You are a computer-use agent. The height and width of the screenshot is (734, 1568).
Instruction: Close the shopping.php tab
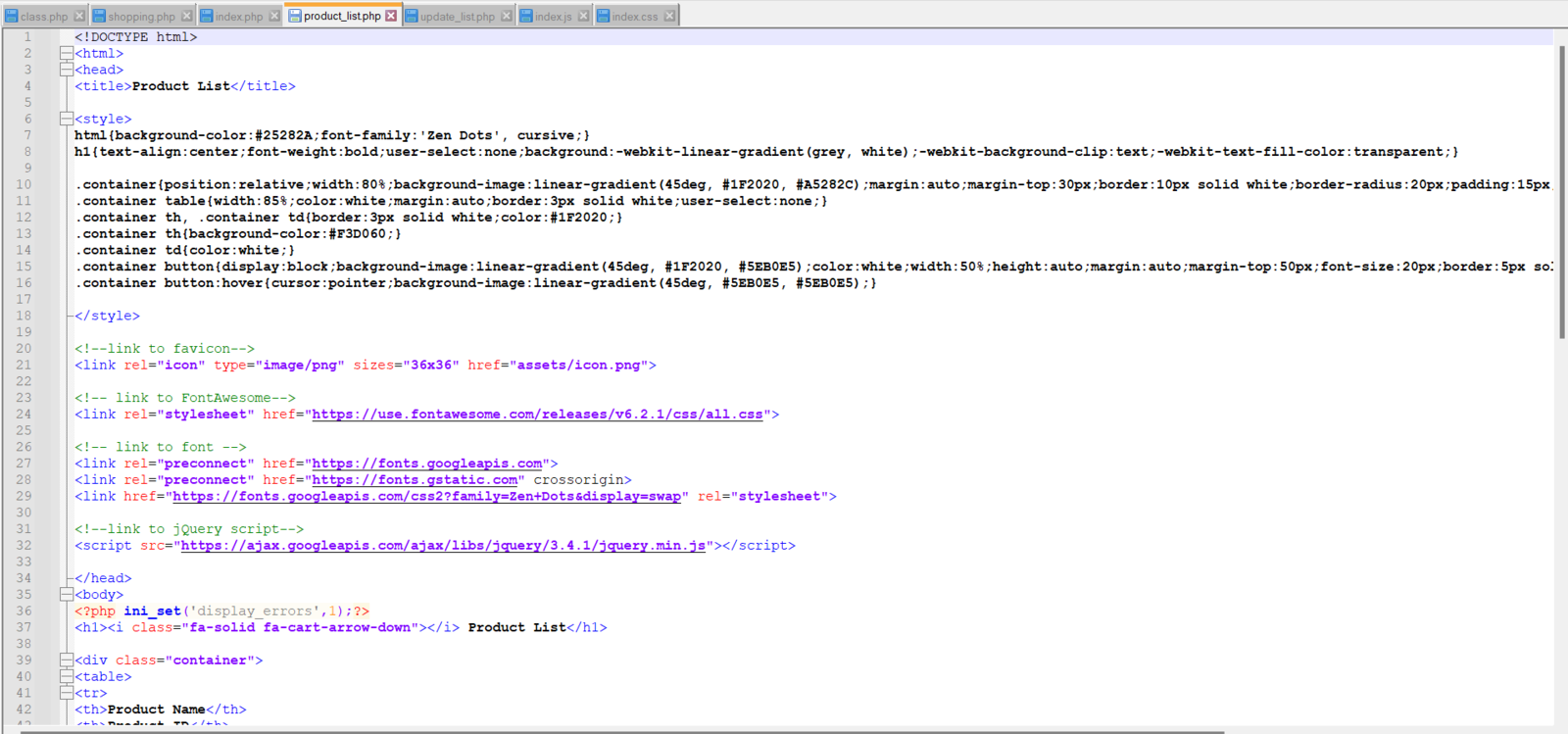(186, 16)
